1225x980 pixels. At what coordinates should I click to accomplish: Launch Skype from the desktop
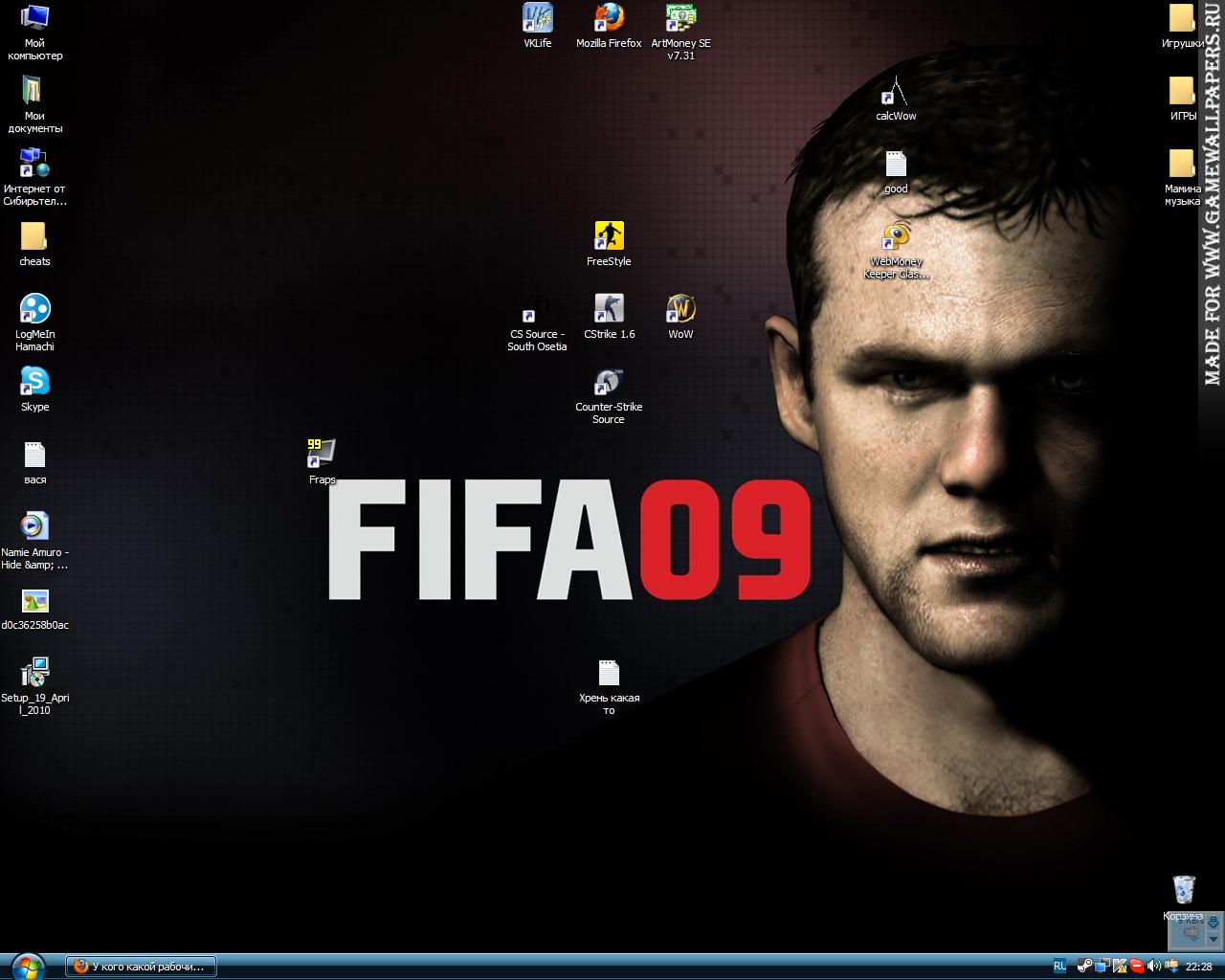point(34,382)
